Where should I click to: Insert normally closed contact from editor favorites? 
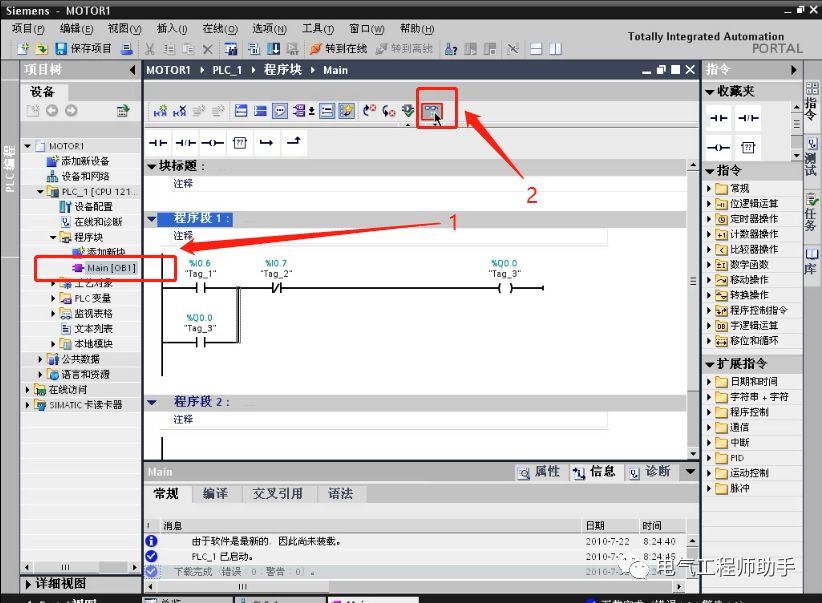point(186,143)
